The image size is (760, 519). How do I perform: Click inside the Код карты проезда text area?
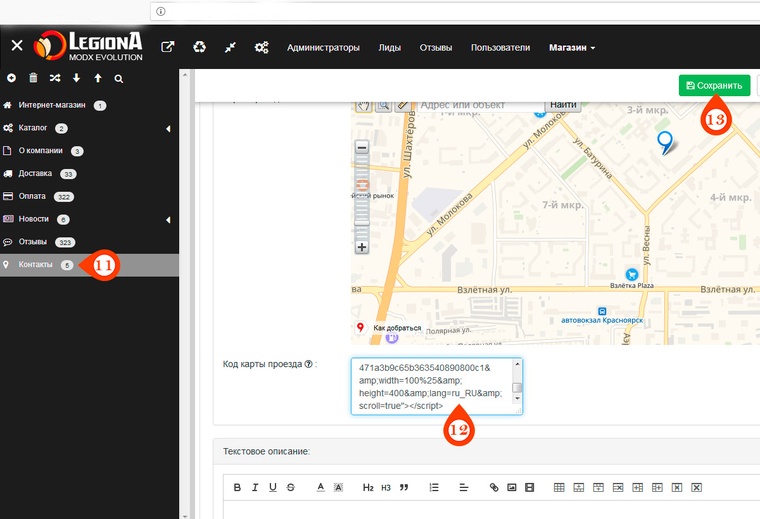[x=430, y=386]
